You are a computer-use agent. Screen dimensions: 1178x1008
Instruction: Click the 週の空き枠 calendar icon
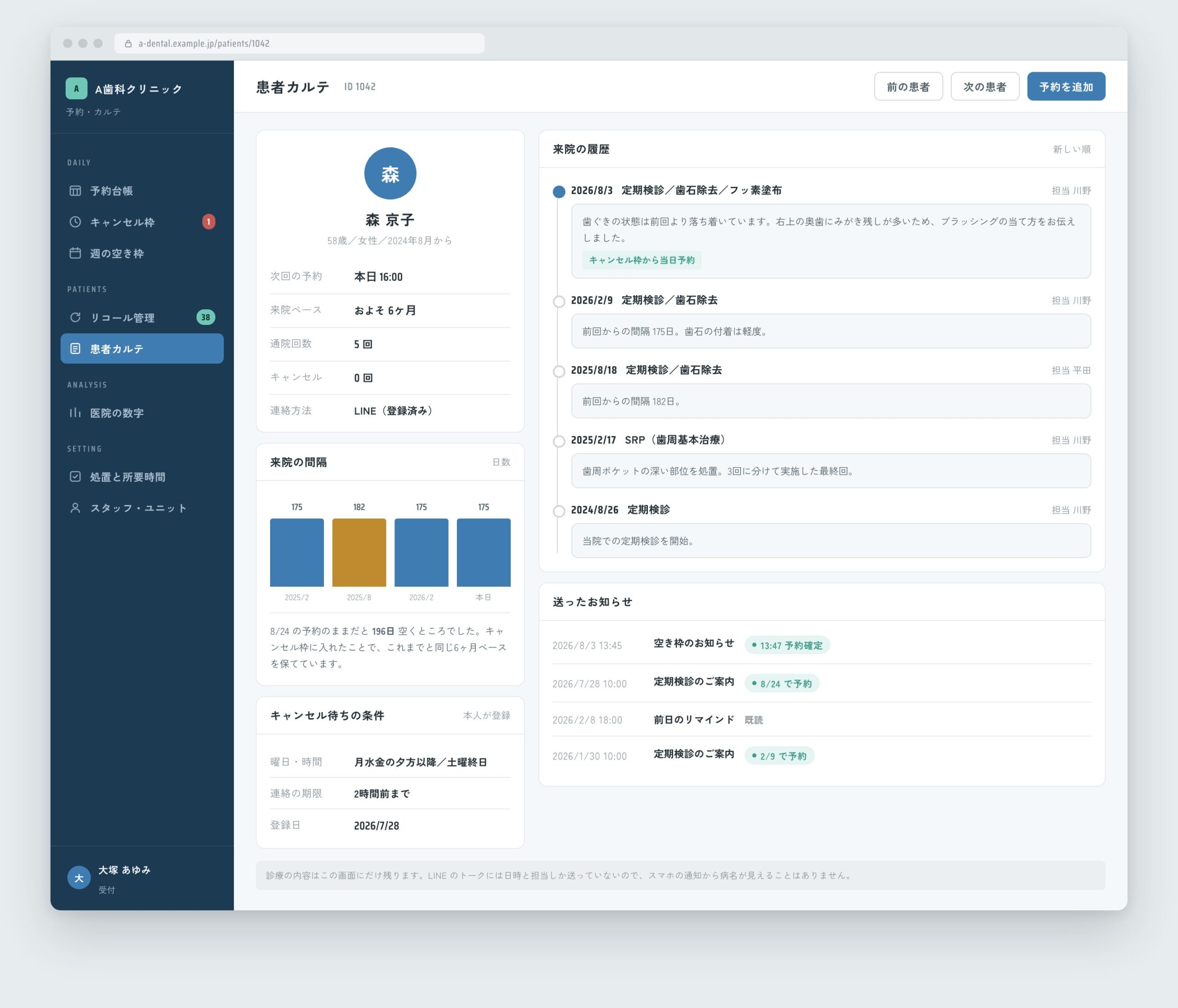pos(75,253)
